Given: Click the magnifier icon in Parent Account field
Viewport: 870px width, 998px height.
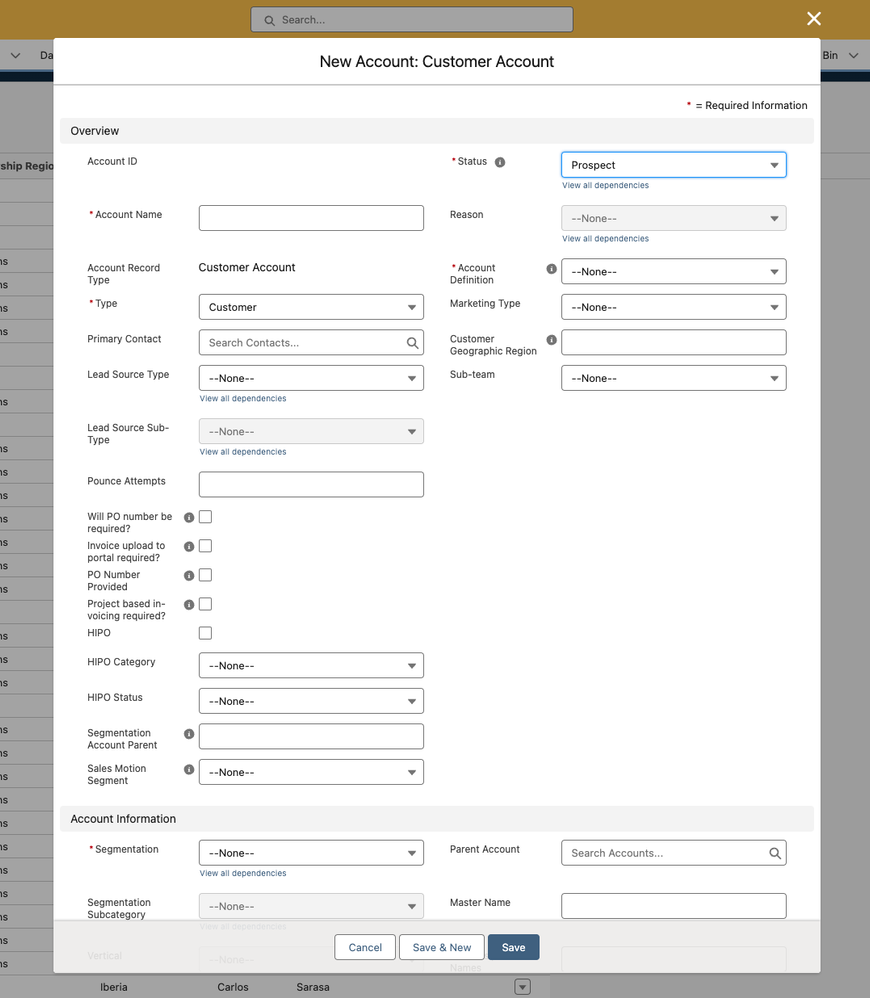Looking at the screenshot, I should click(x=775, y=854).
